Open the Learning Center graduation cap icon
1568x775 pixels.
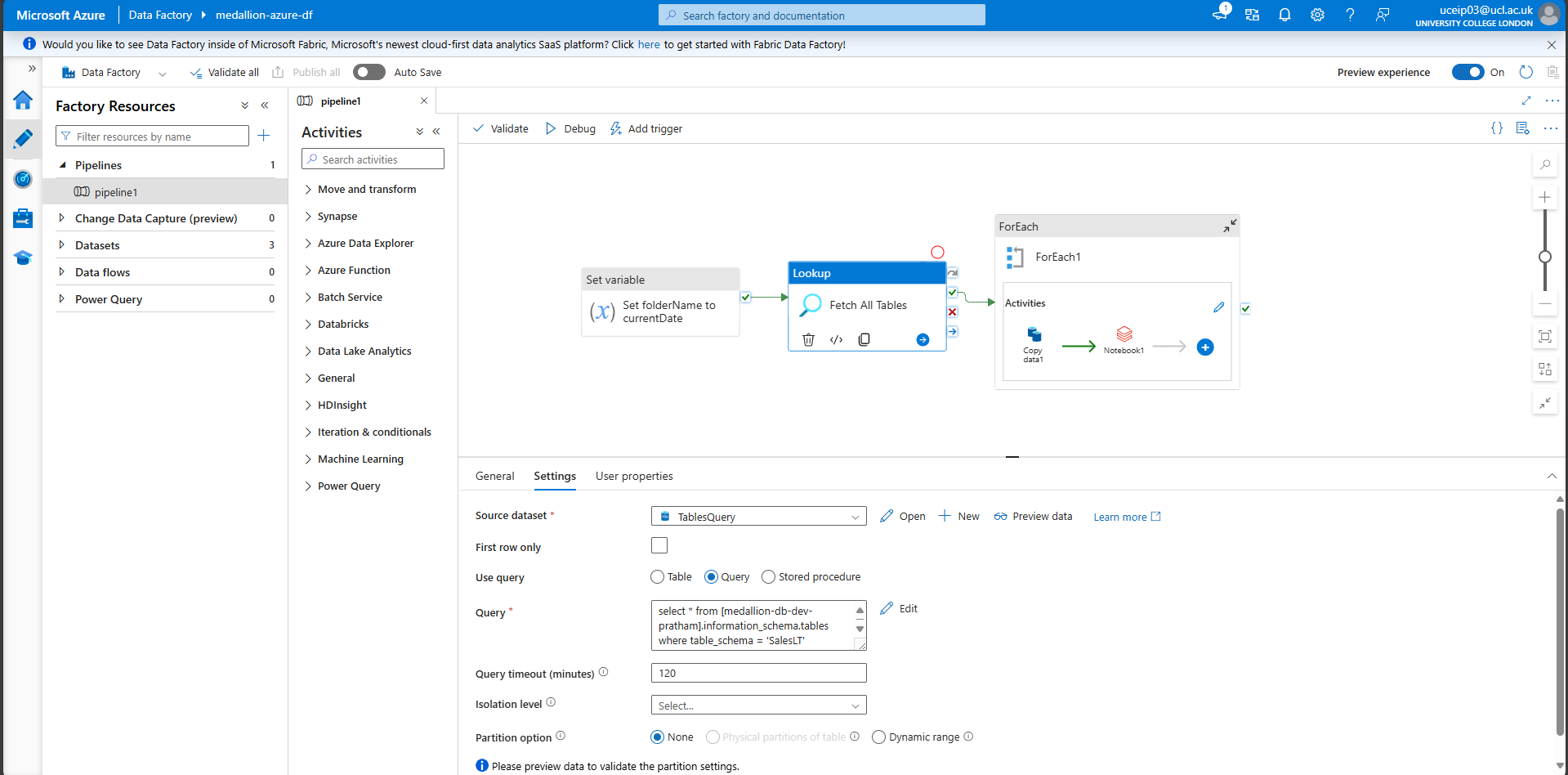point(23,258)
